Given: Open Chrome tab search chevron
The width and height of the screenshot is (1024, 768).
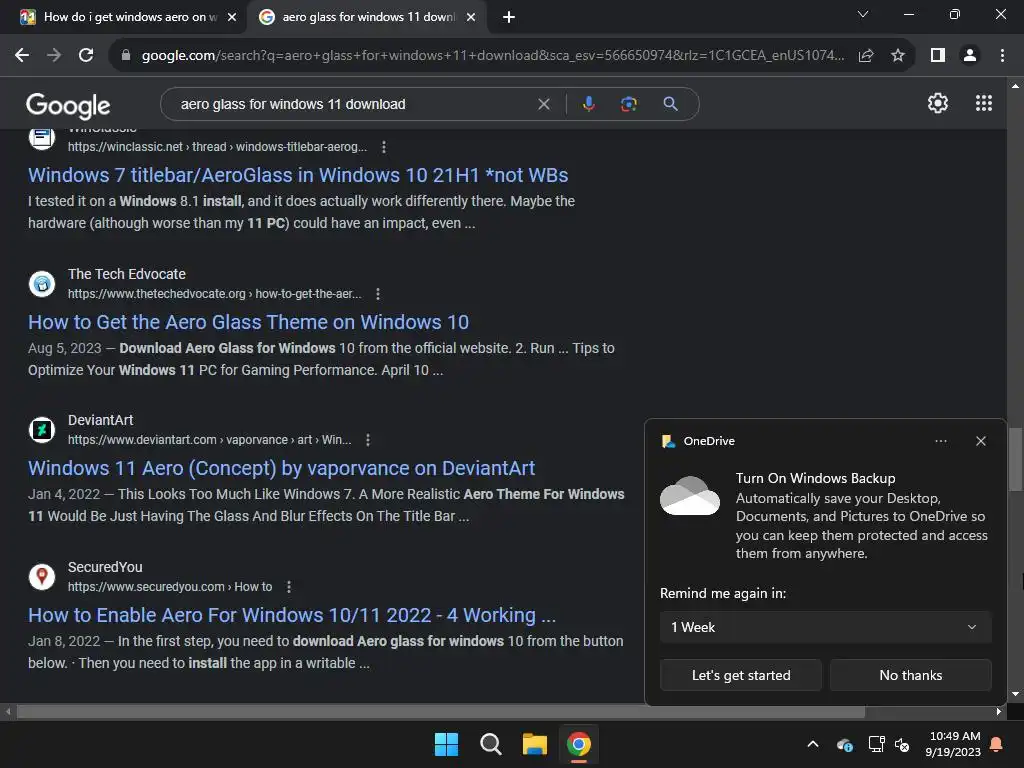Looking at the screenshot, I should tap(863, 14).
